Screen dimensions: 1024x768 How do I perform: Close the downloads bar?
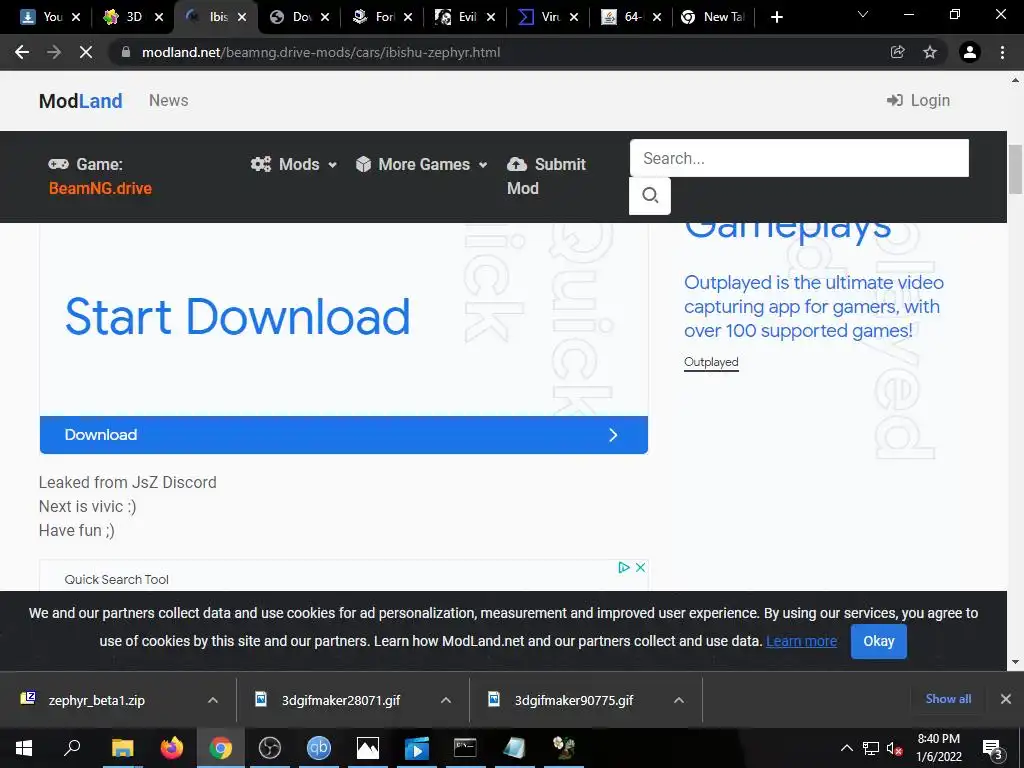coord(1006,699)
